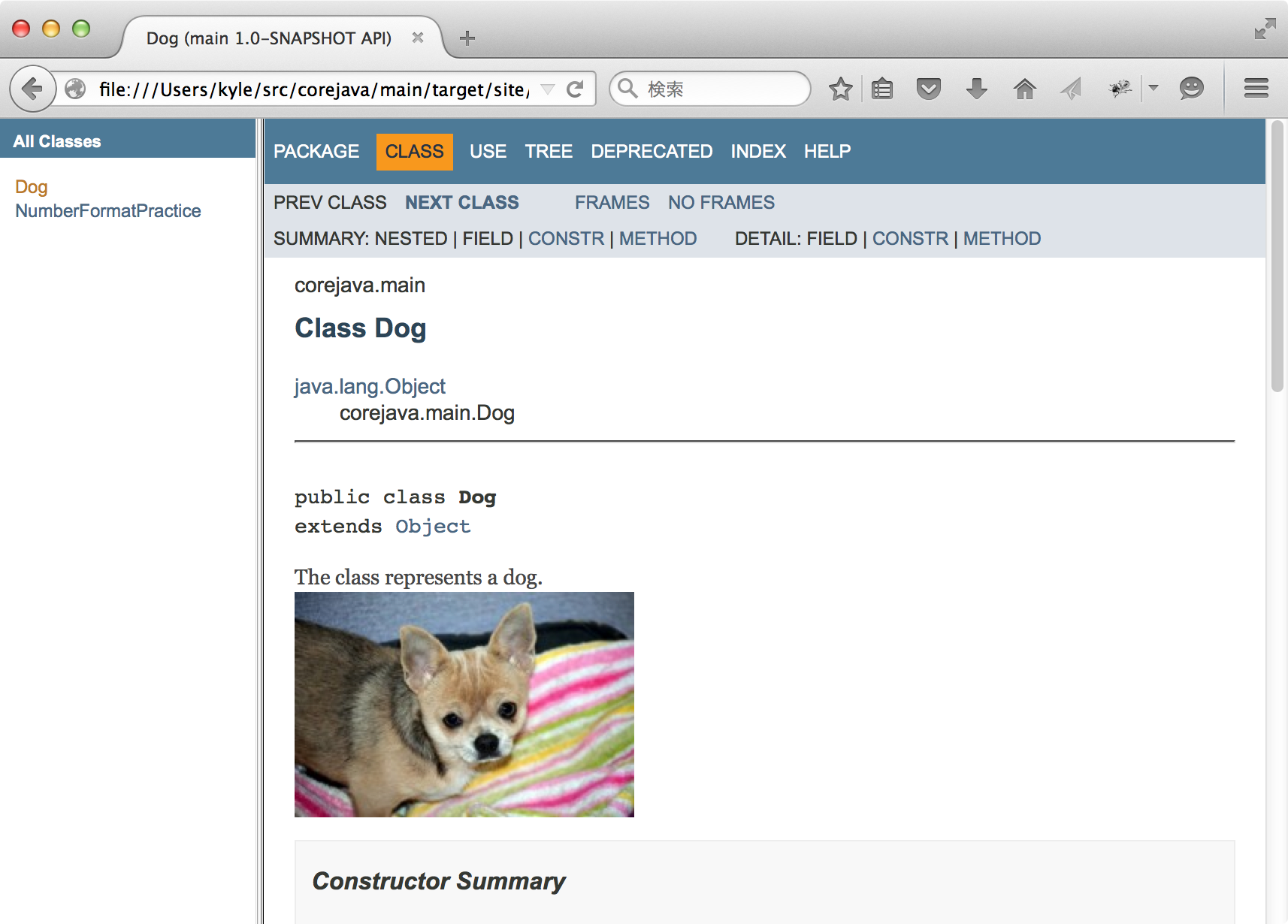Open the TREE navigation item

(x=549, y=152)
